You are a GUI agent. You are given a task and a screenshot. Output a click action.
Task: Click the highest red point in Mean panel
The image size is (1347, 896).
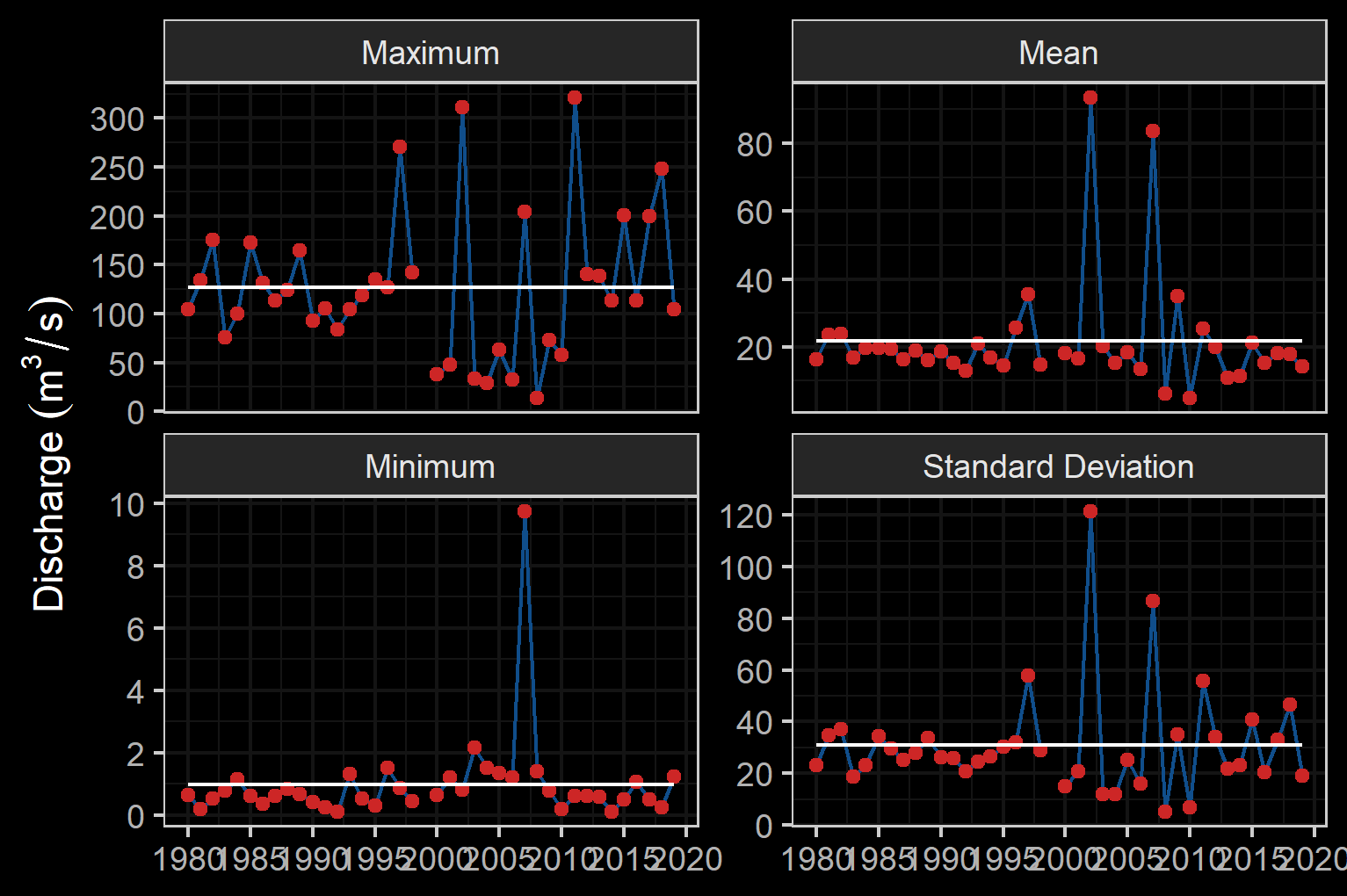(x=1090, y=98)
